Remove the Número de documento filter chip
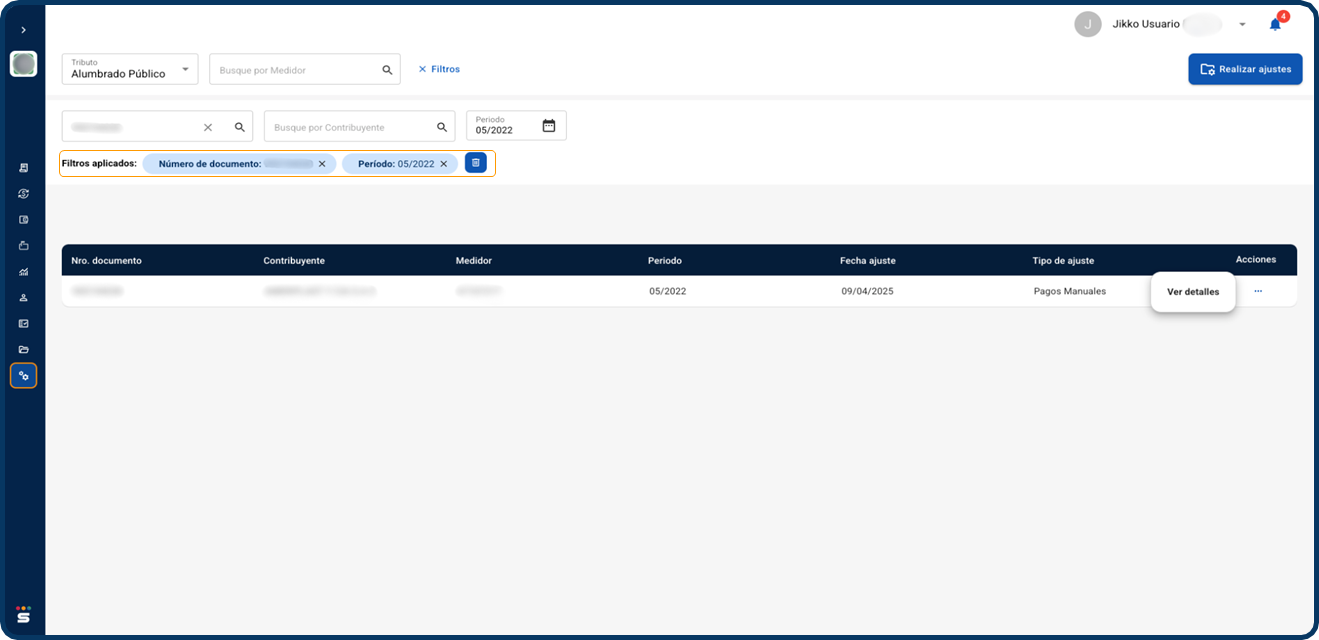The height and width of the screenshot is (640, 1319). (x=322, y=164)
